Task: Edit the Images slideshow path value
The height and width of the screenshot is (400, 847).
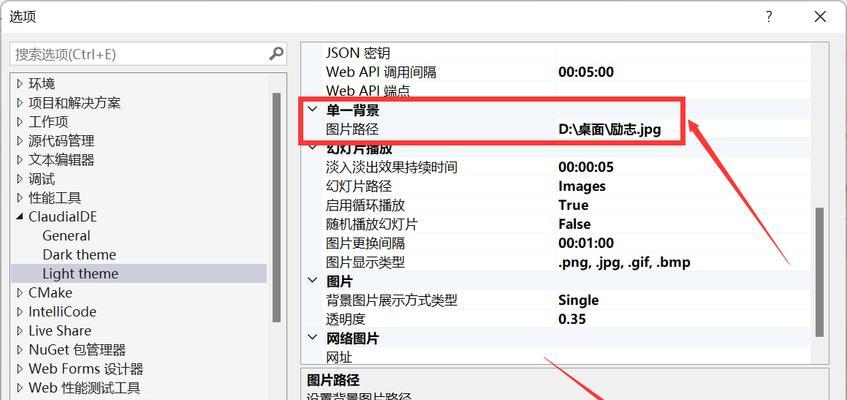Action: pos(582,186)
